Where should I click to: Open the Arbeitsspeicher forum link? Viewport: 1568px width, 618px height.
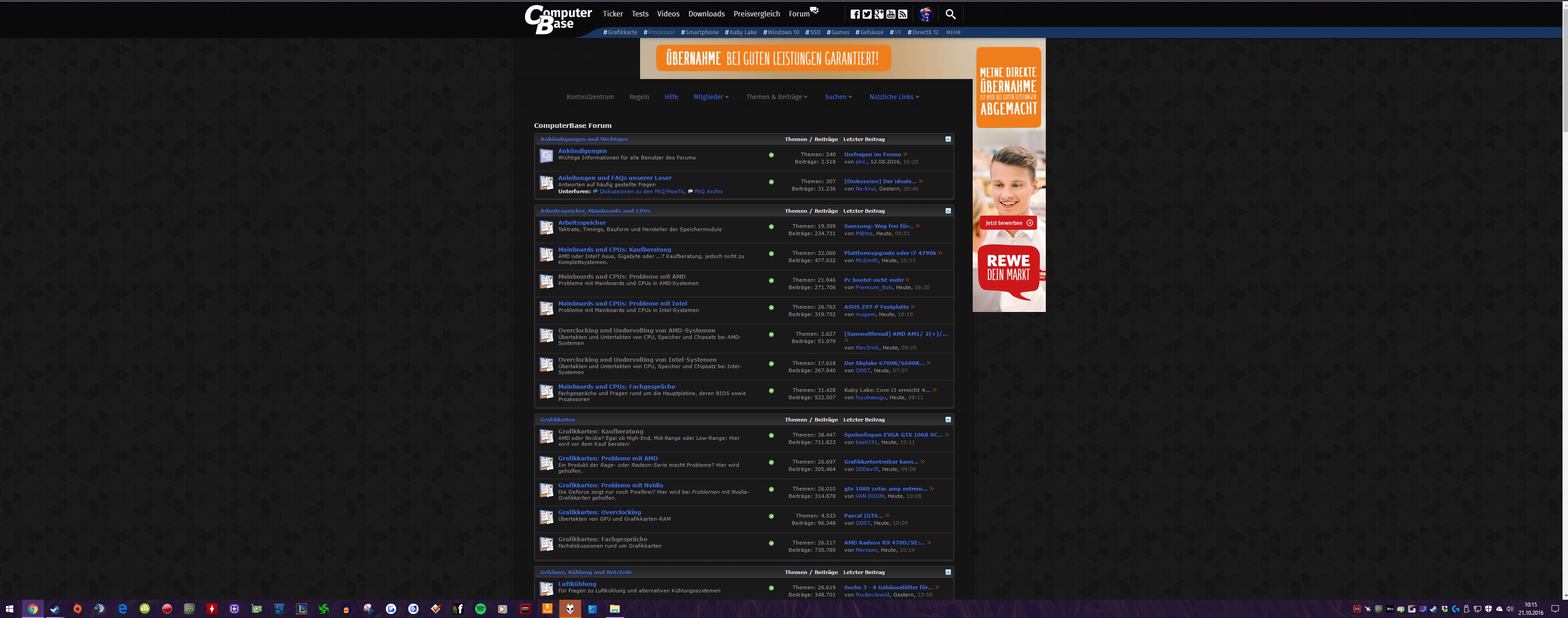[581, 222]
